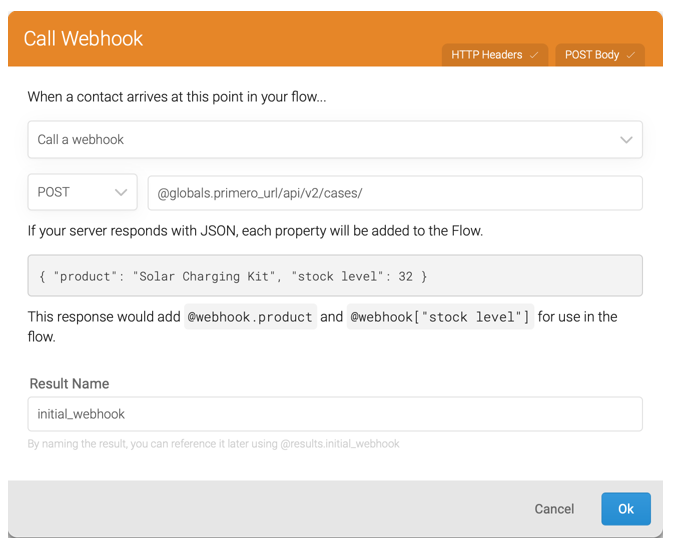Confirm with the Ok button
675x548 pixels.
(626, 509)
